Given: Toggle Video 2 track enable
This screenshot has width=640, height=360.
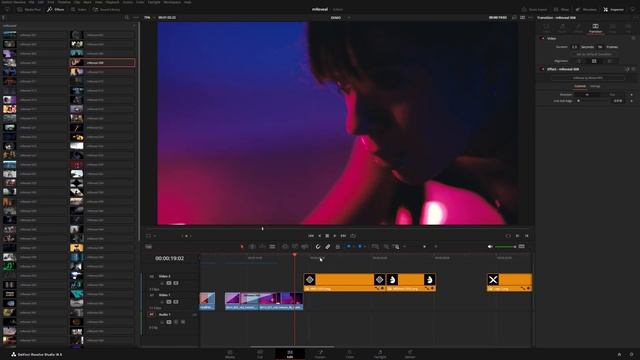Looking at the screenshot, I should 176,283.
